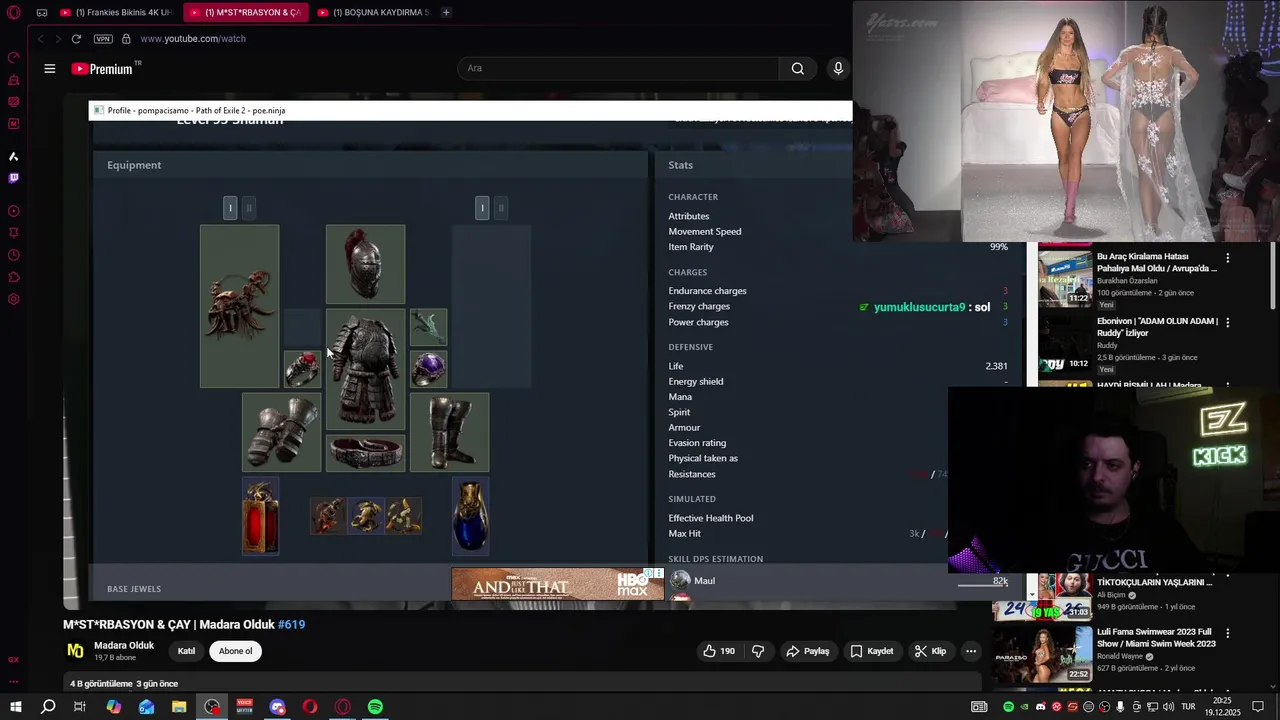Image resolution: width=1280 pixels, height=720 pixels.
Task: Open options menu for Bu Araç Kiralama video
Action: pyautogui.click(x=1228, y=258)
